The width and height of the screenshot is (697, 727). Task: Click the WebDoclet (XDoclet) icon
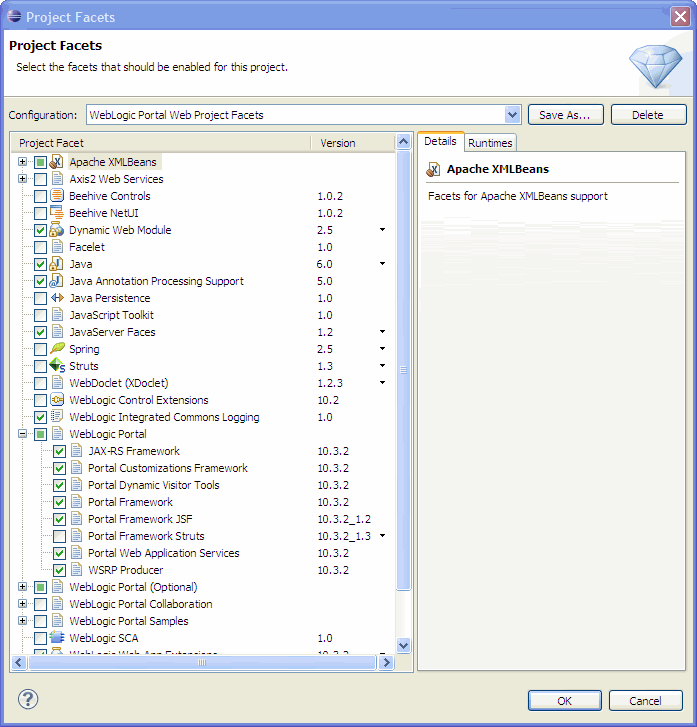pyautogui.click(x=58, y=383)
